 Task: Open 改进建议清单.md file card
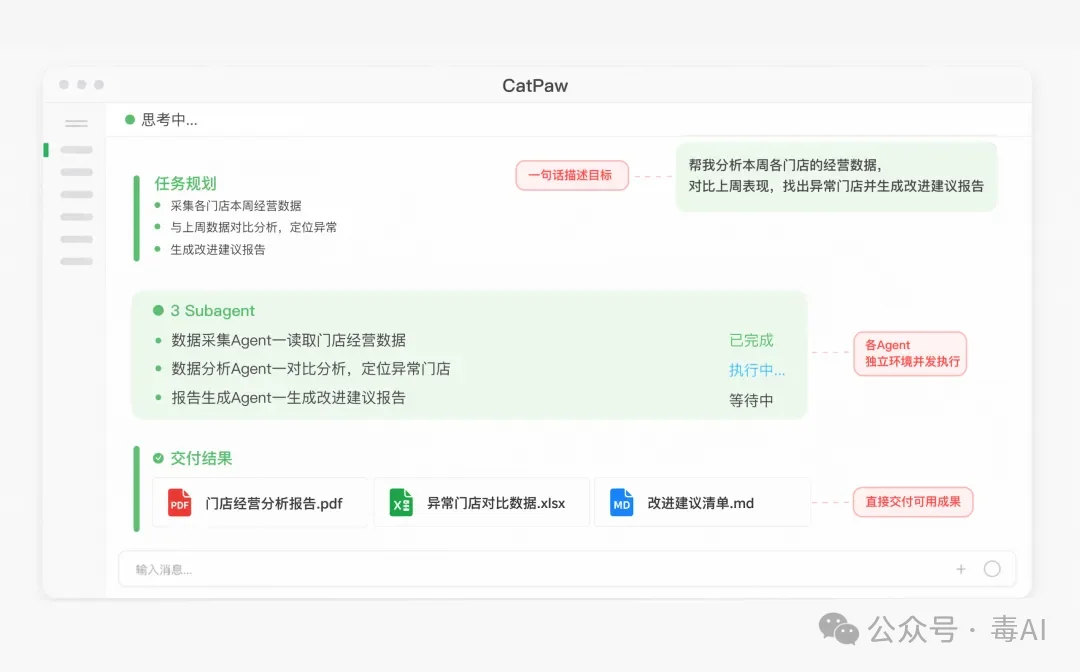click(x=702, y=503)
